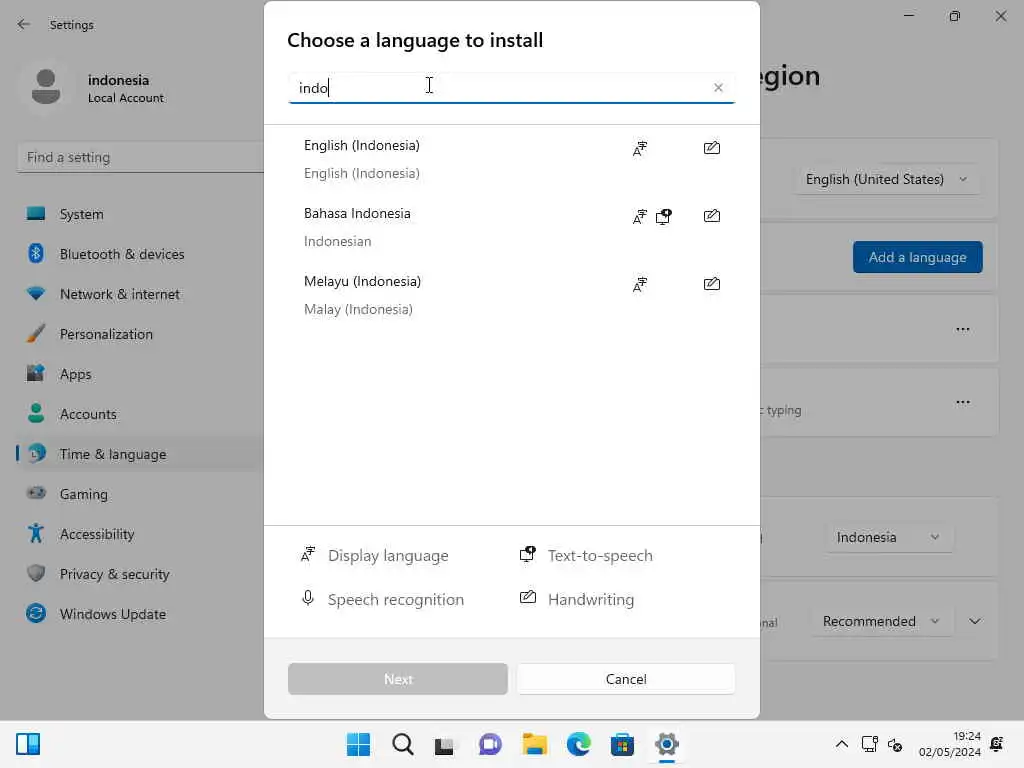Open the upper three-dots language options
Viewport: 1024px width, 768px height.
pos(963,329)
